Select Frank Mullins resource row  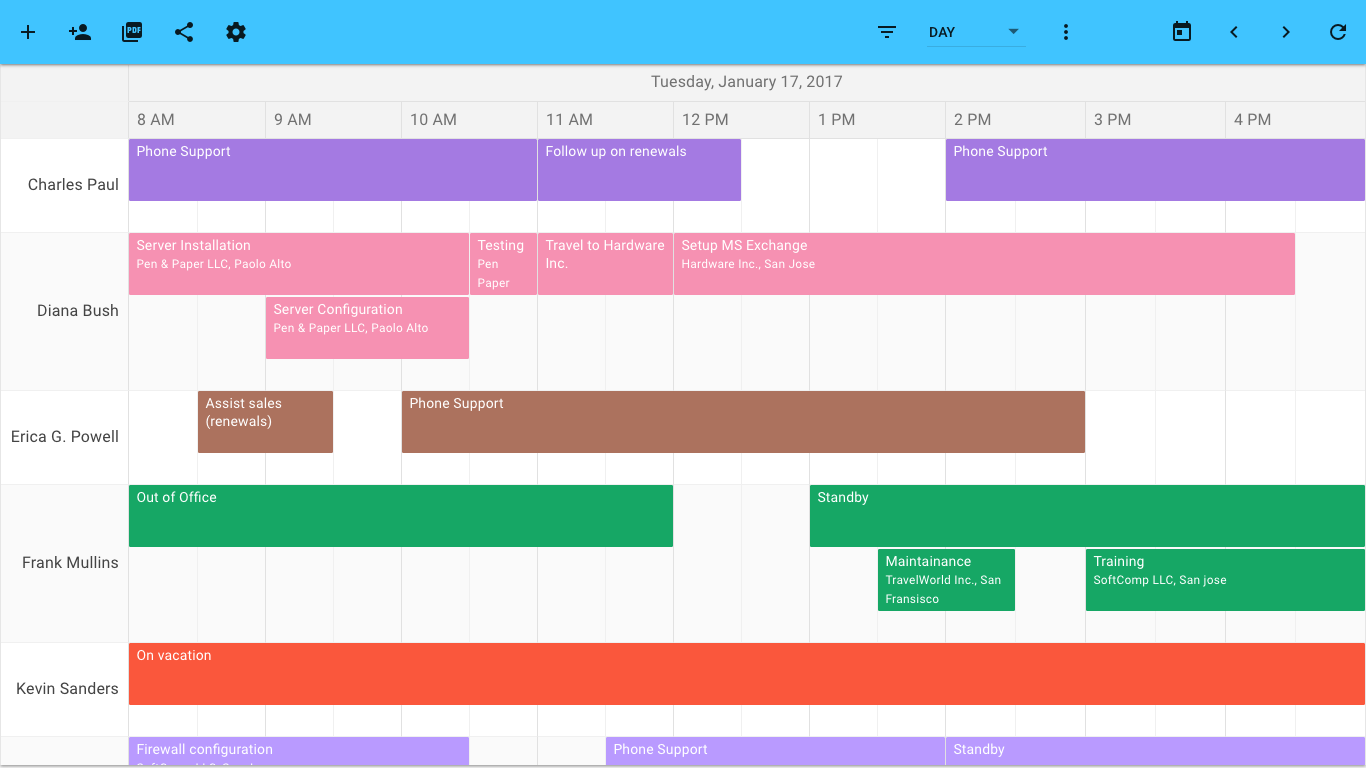[64, 563]
